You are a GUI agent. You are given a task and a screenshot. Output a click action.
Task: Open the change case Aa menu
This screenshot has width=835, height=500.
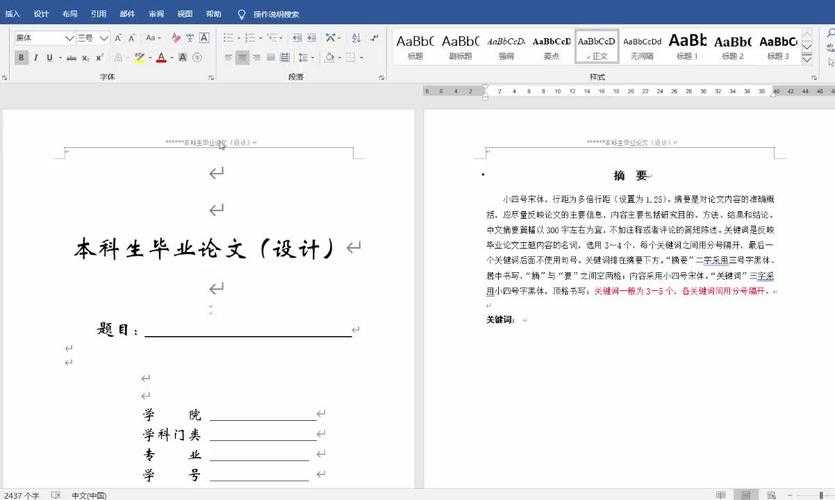153,38
